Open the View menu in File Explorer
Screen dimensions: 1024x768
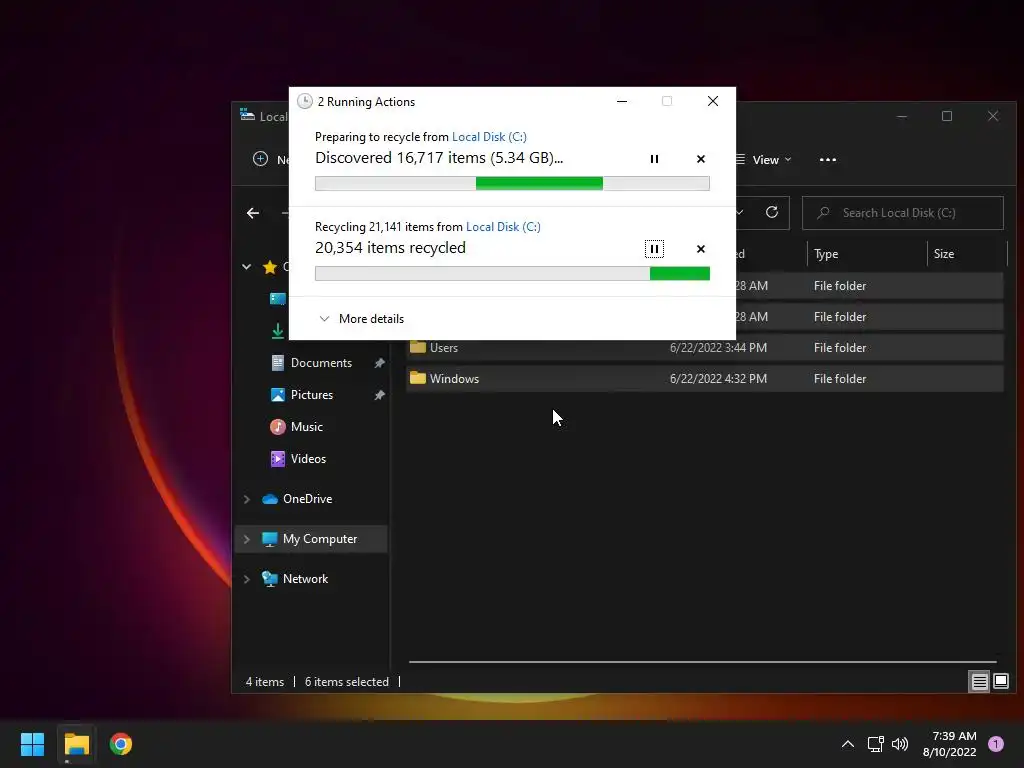click(x=763, y=160)
